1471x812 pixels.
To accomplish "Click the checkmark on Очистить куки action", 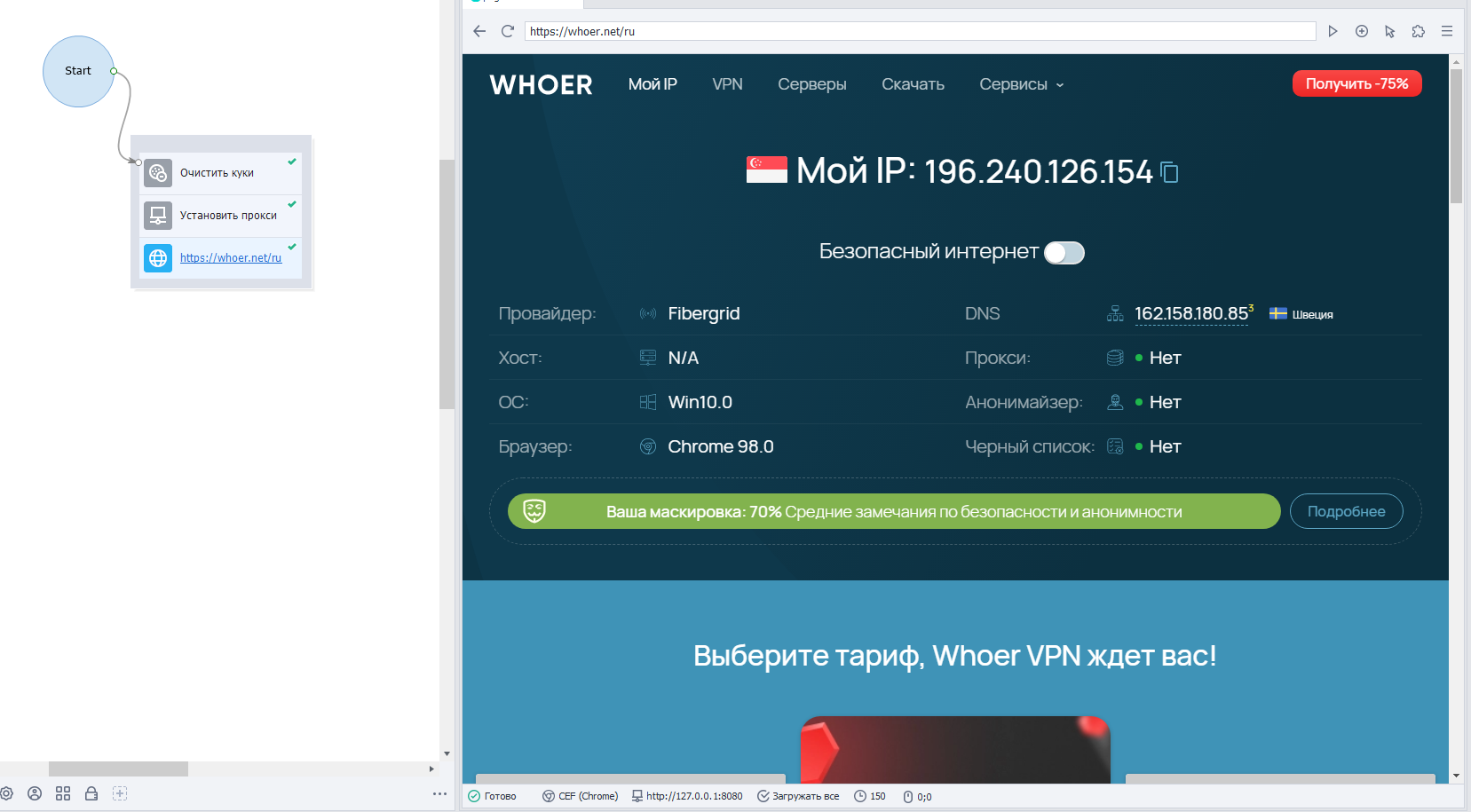I will tap(292, 162).
